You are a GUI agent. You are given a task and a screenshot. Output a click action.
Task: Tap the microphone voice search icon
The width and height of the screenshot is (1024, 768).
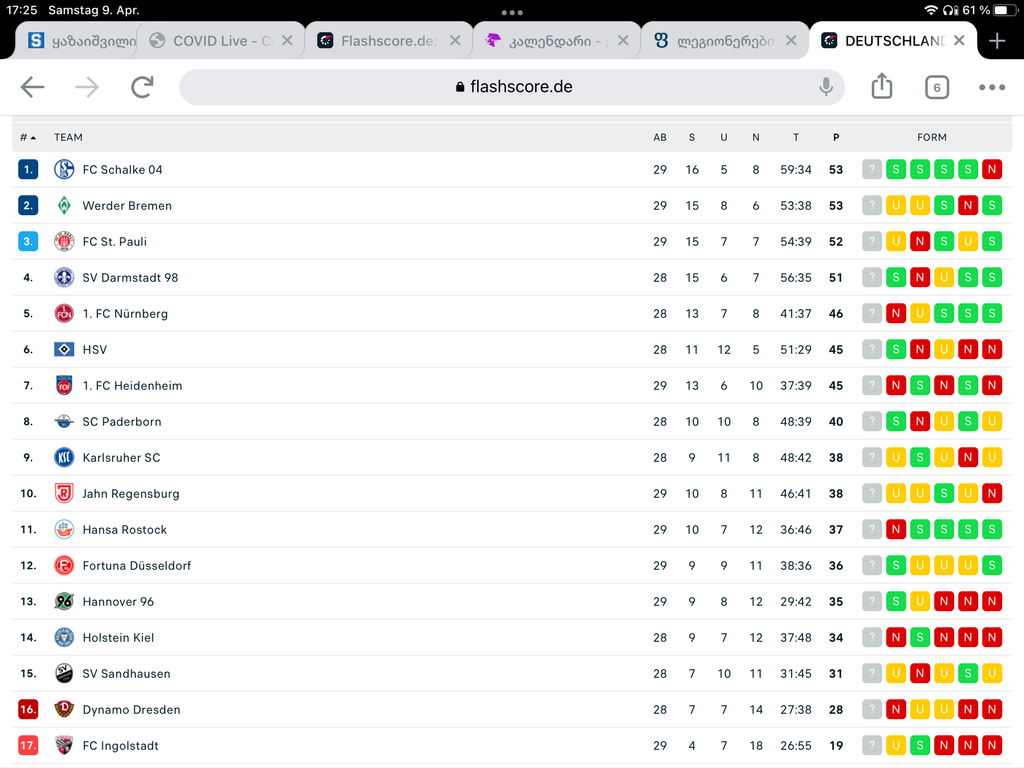pyautogui.click(x=826, y=87)
